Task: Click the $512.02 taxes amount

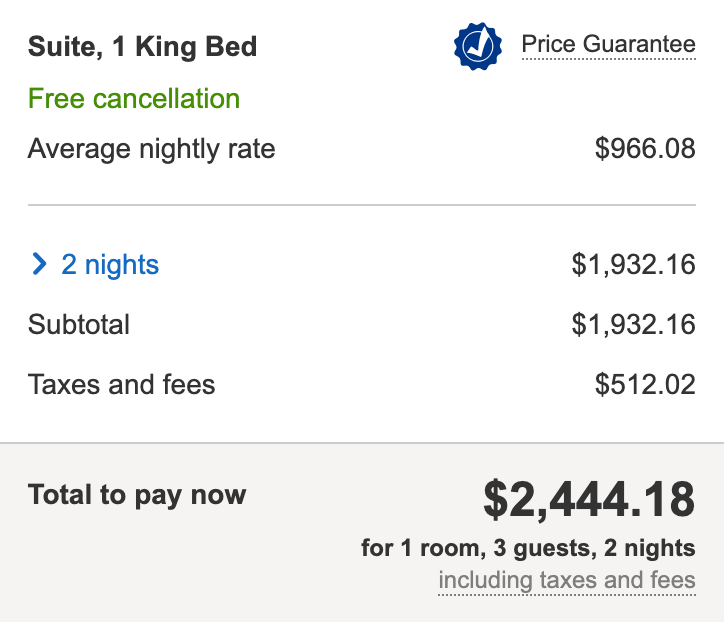Action: point(645,384)
